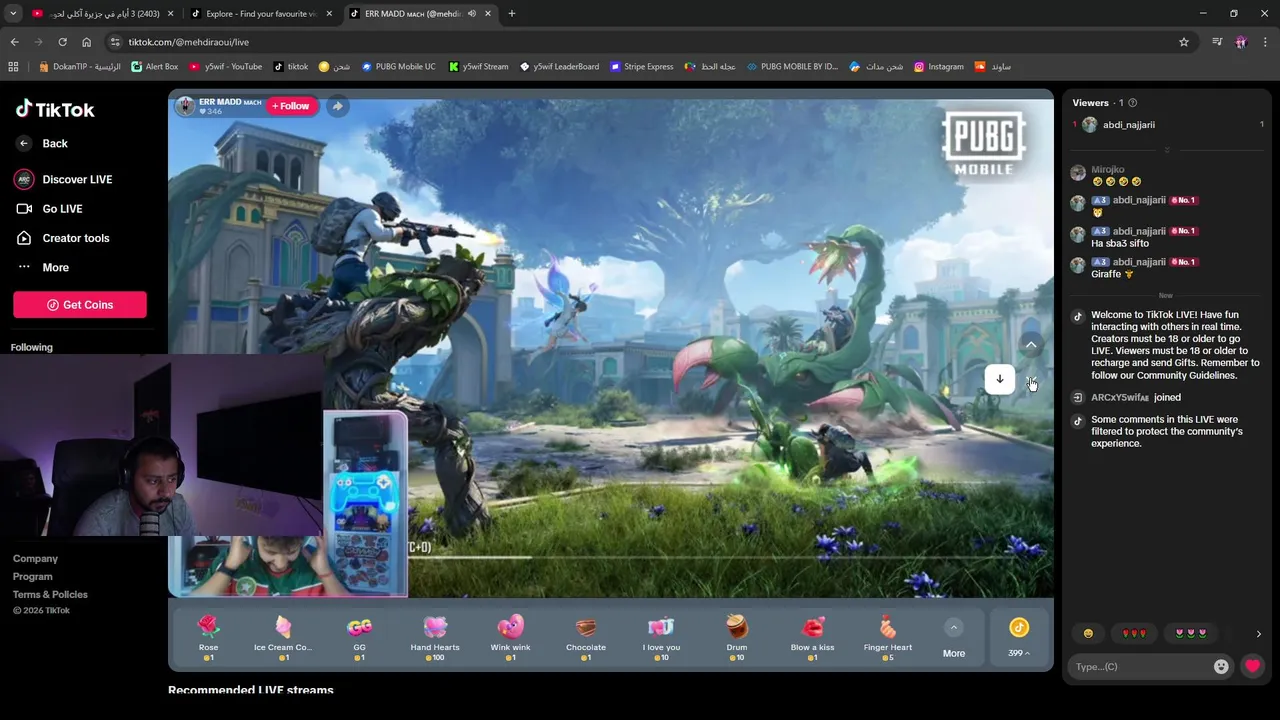Open Creator tools
Image resolution: width=1280 pixels, height=720 pixels.
click(x=63, y=238)
